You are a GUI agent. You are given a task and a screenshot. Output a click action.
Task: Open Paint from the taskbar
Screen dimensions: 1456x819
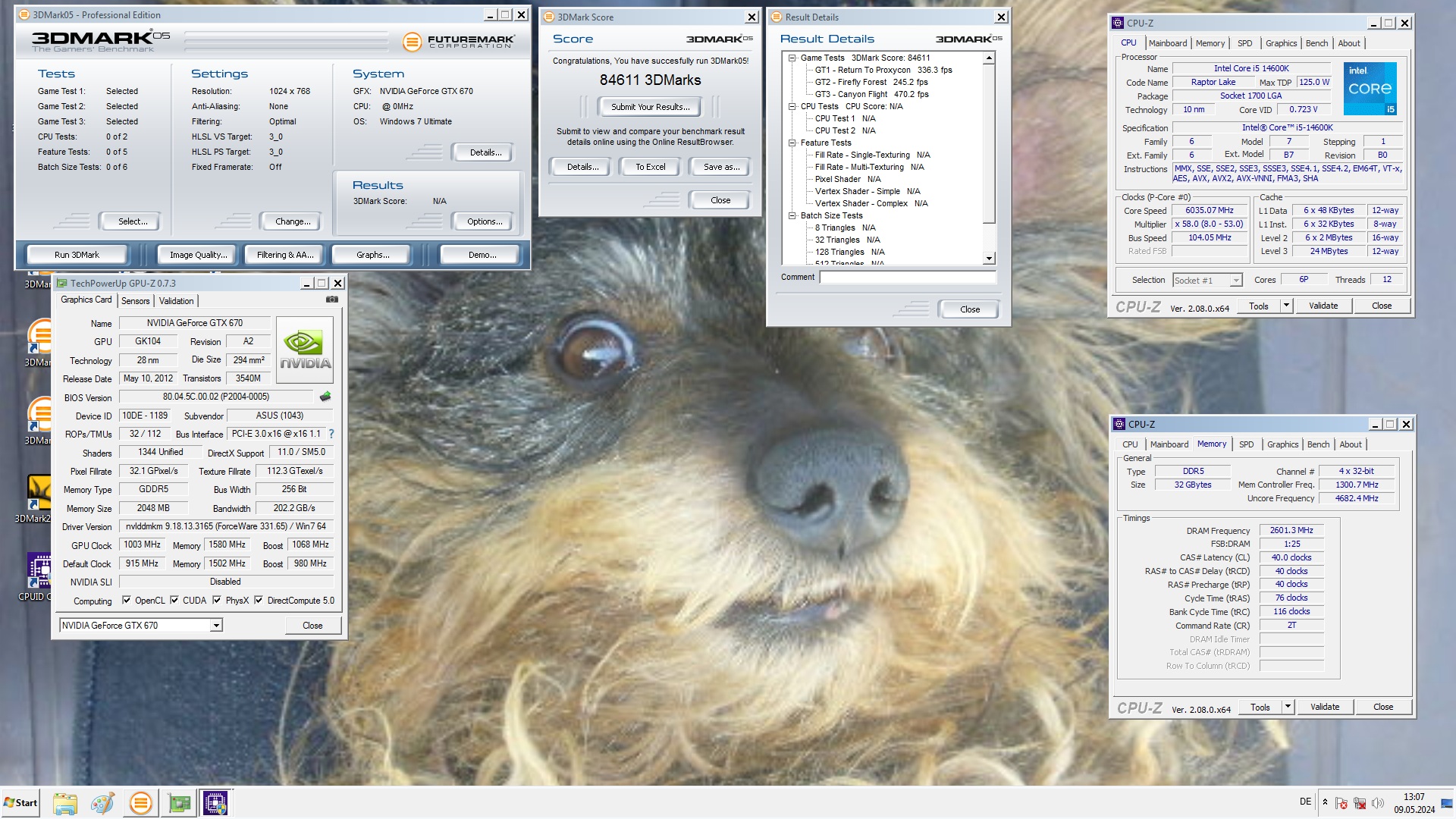click(x=102, y=803)
